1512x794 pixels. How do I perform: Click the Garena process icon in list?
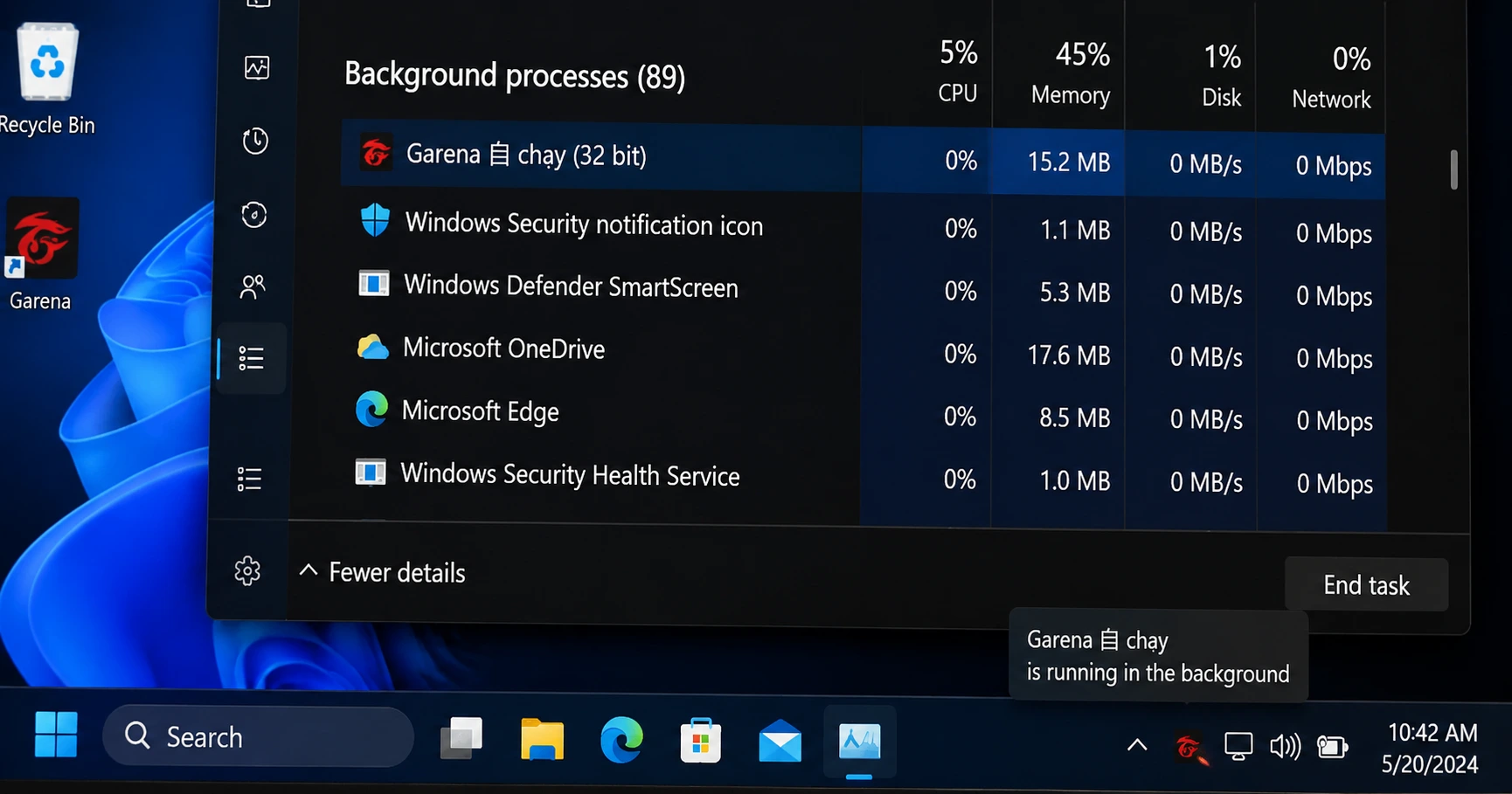pos(376,154)
